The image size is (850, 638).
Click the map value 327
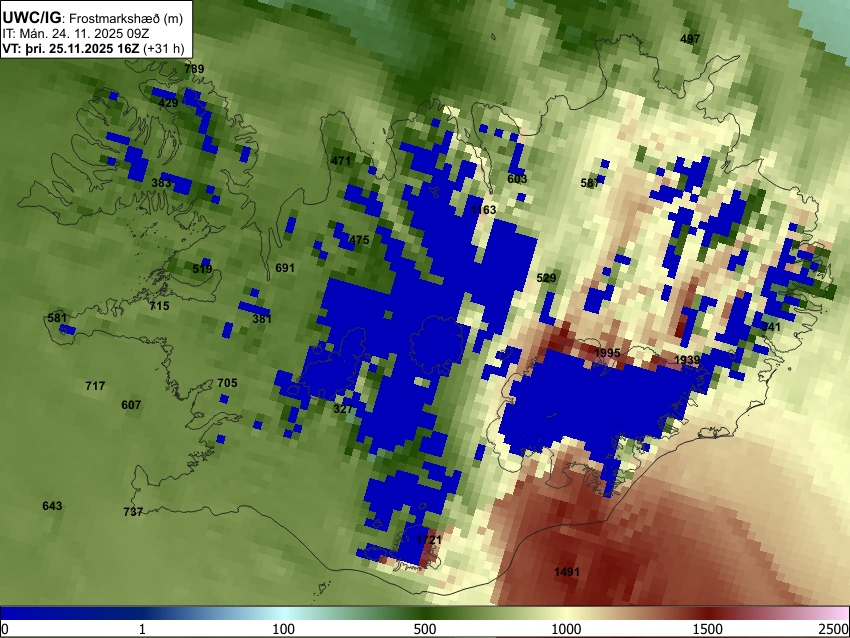[343, 409]
